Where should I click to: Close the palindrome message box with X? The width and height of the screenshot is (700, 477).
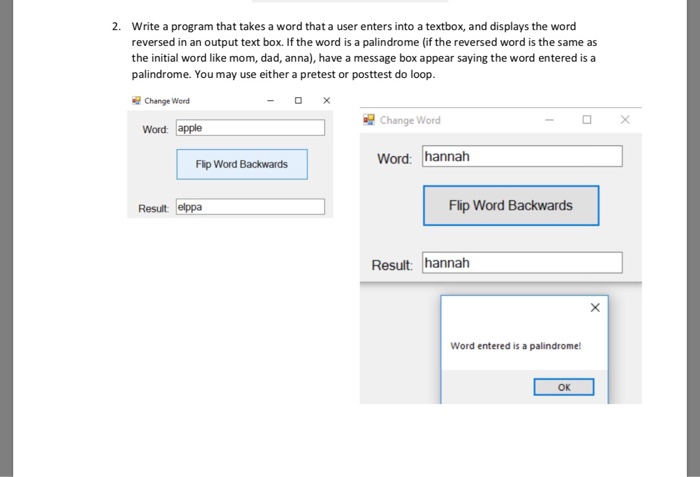[595, 308]
